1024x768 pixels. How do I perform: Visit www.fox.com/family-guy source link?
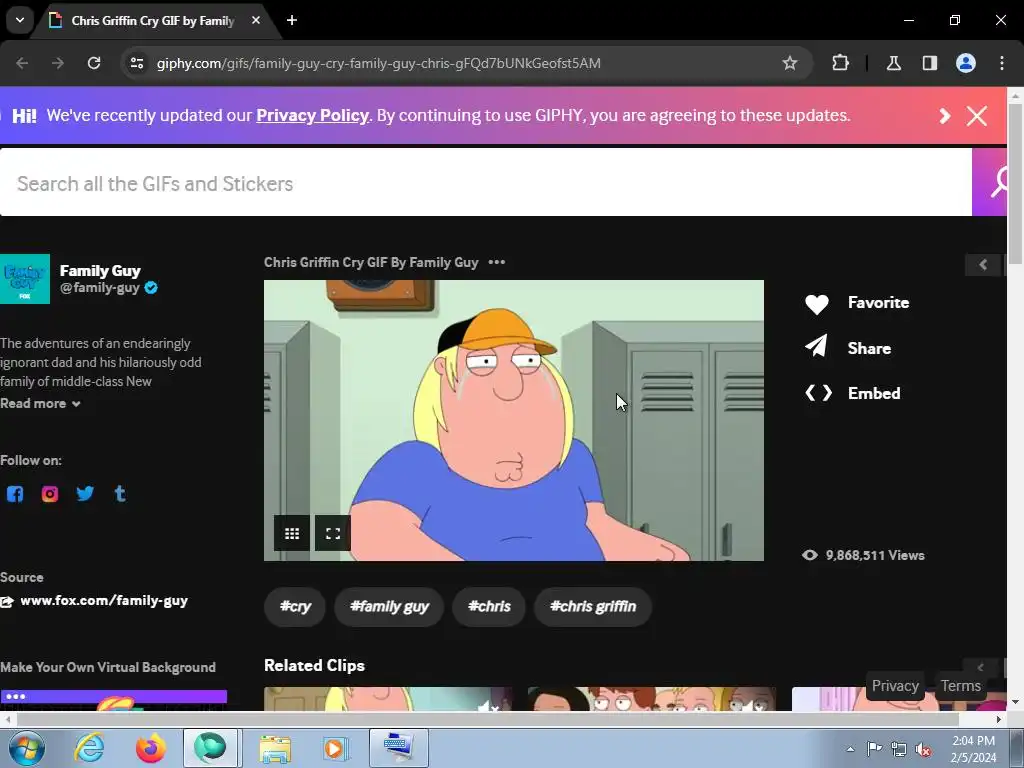click(104, 601)
